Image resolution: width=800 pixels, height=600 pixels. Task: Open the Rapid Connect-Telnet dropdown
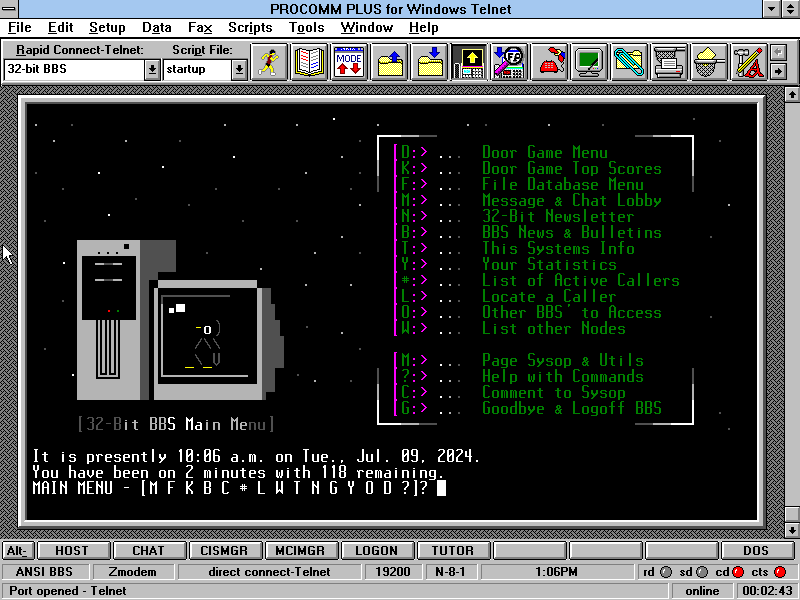pyautogui.click(x=152, y=70)
